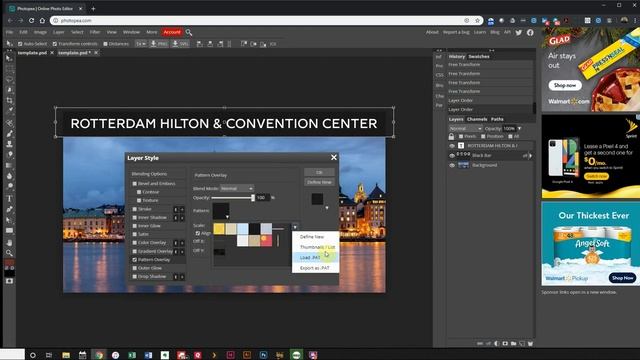Select the Move tool in left toolbar
The image size is (640, 360).
(9, 58)
